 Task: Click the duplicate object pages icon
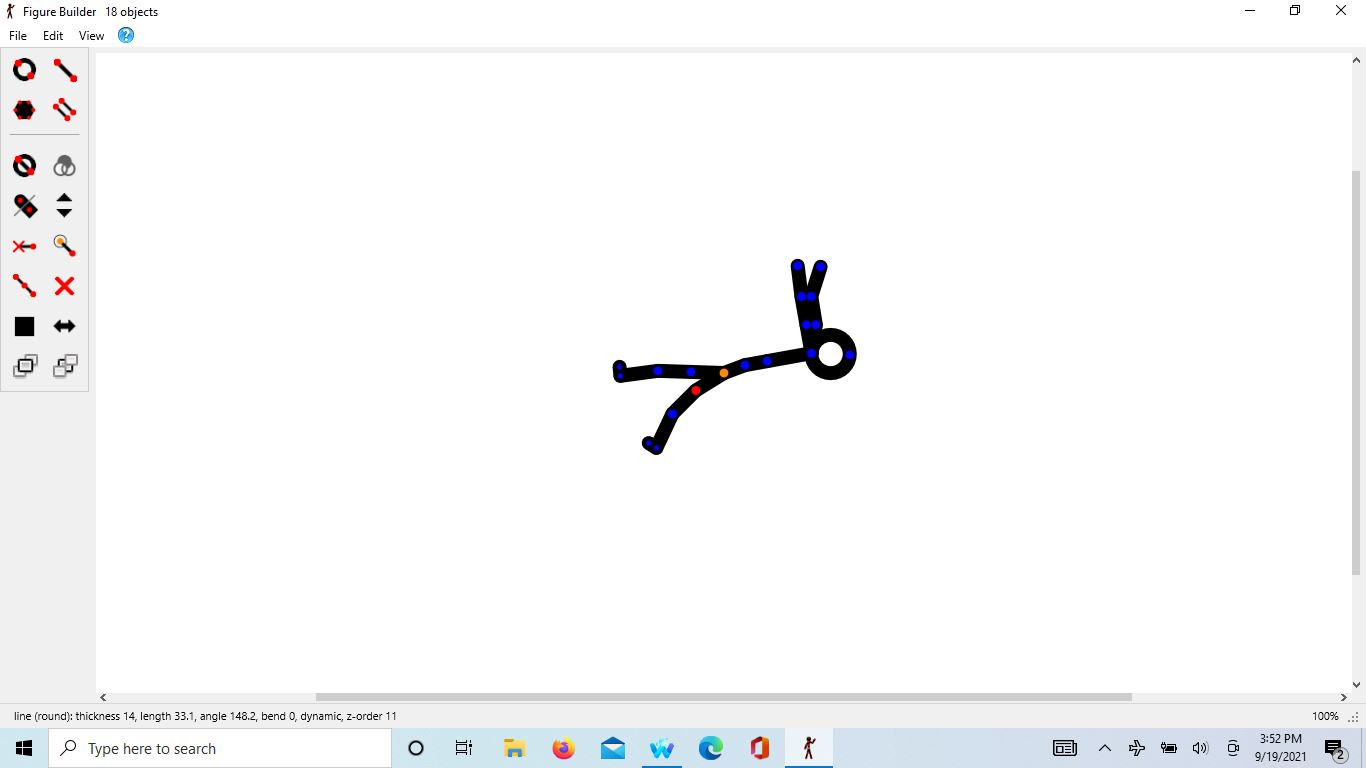pos(24,366)
